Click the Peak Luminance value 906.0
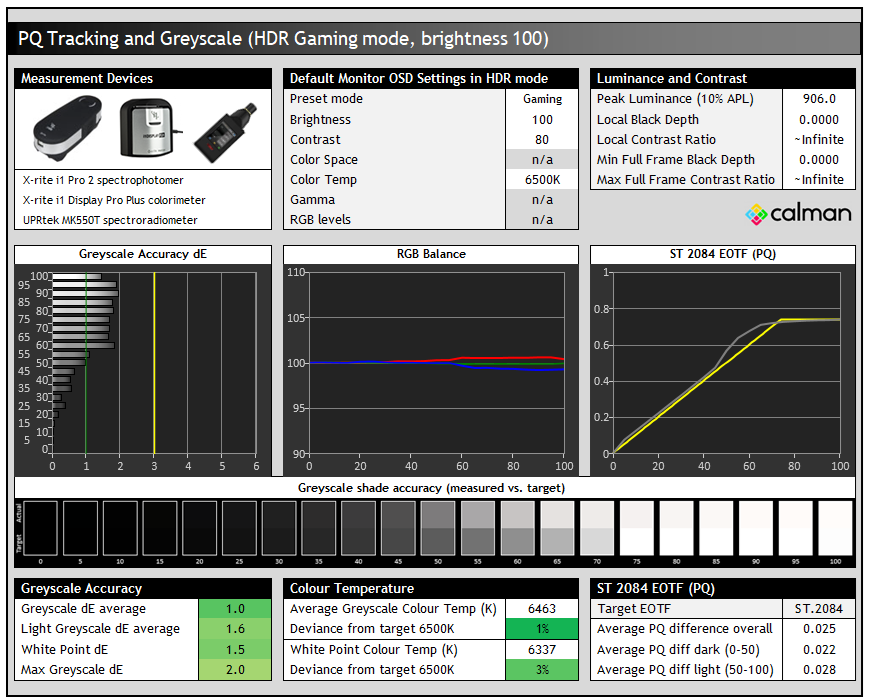Image resolution: width=871 pixels, height=697 pixels. [x=819, y=99]
